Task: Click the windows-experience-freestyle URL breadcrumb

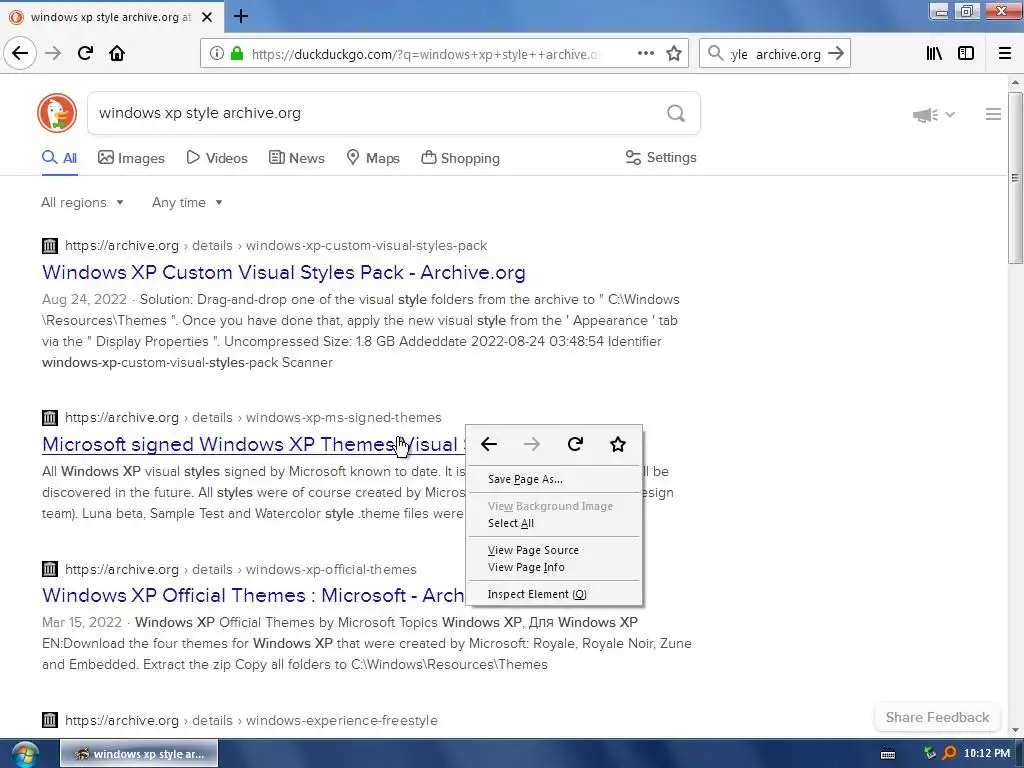Action: tap(342, 720)
